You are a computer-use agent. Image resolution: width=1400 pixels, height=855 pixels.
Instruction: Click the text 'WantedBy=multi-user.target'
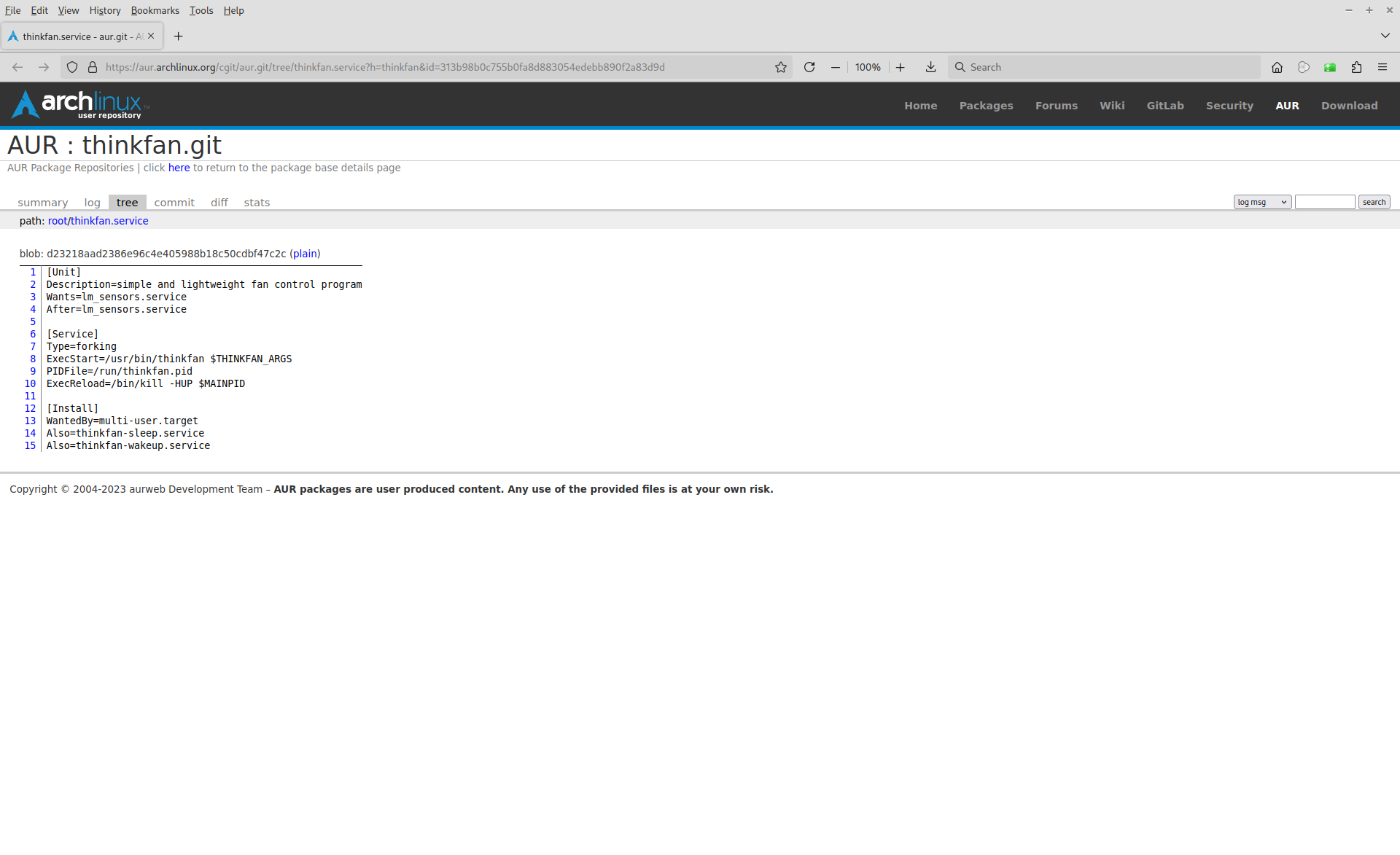tap(122, 421)
